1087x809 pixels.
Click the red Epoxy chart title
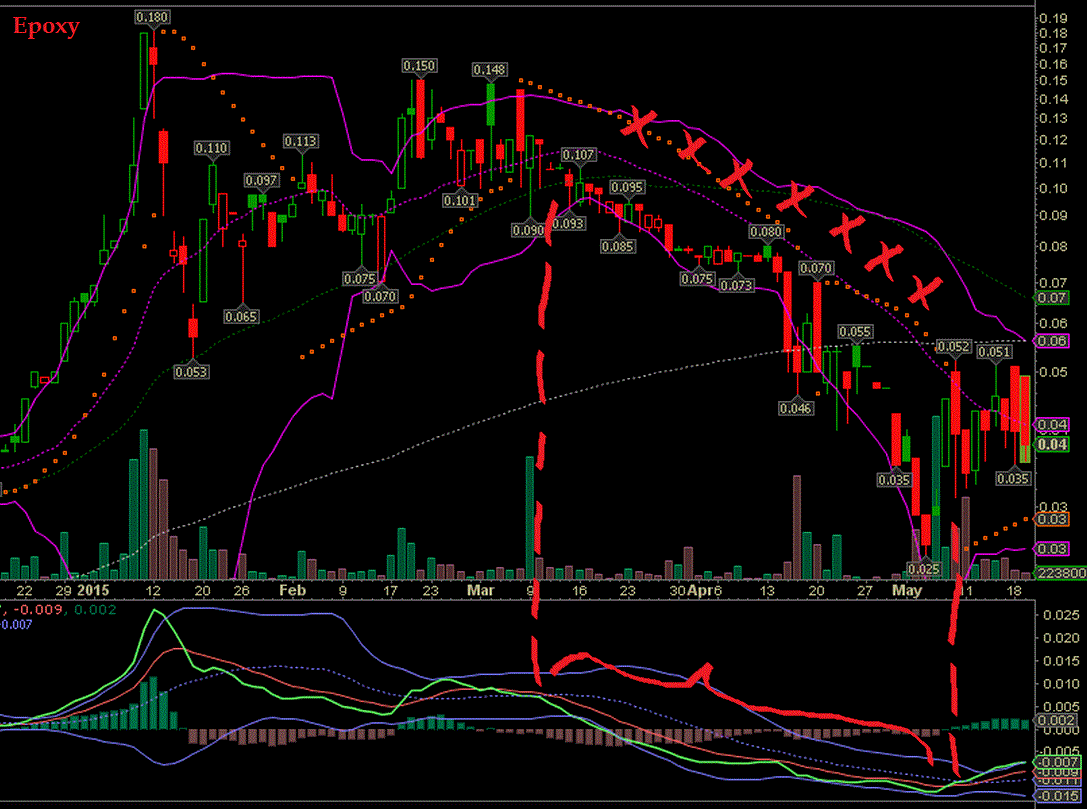46,27
